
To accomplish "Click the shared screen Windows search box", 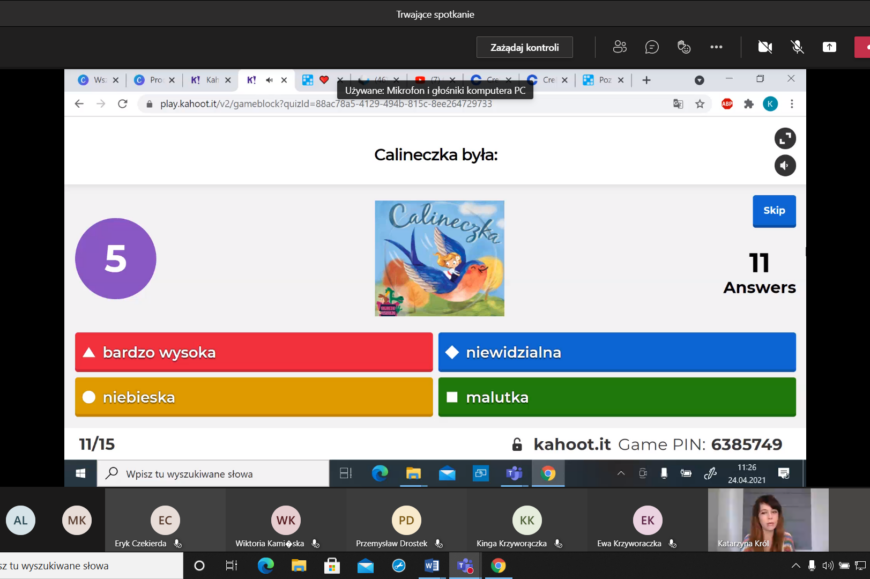I will [213, 474].
